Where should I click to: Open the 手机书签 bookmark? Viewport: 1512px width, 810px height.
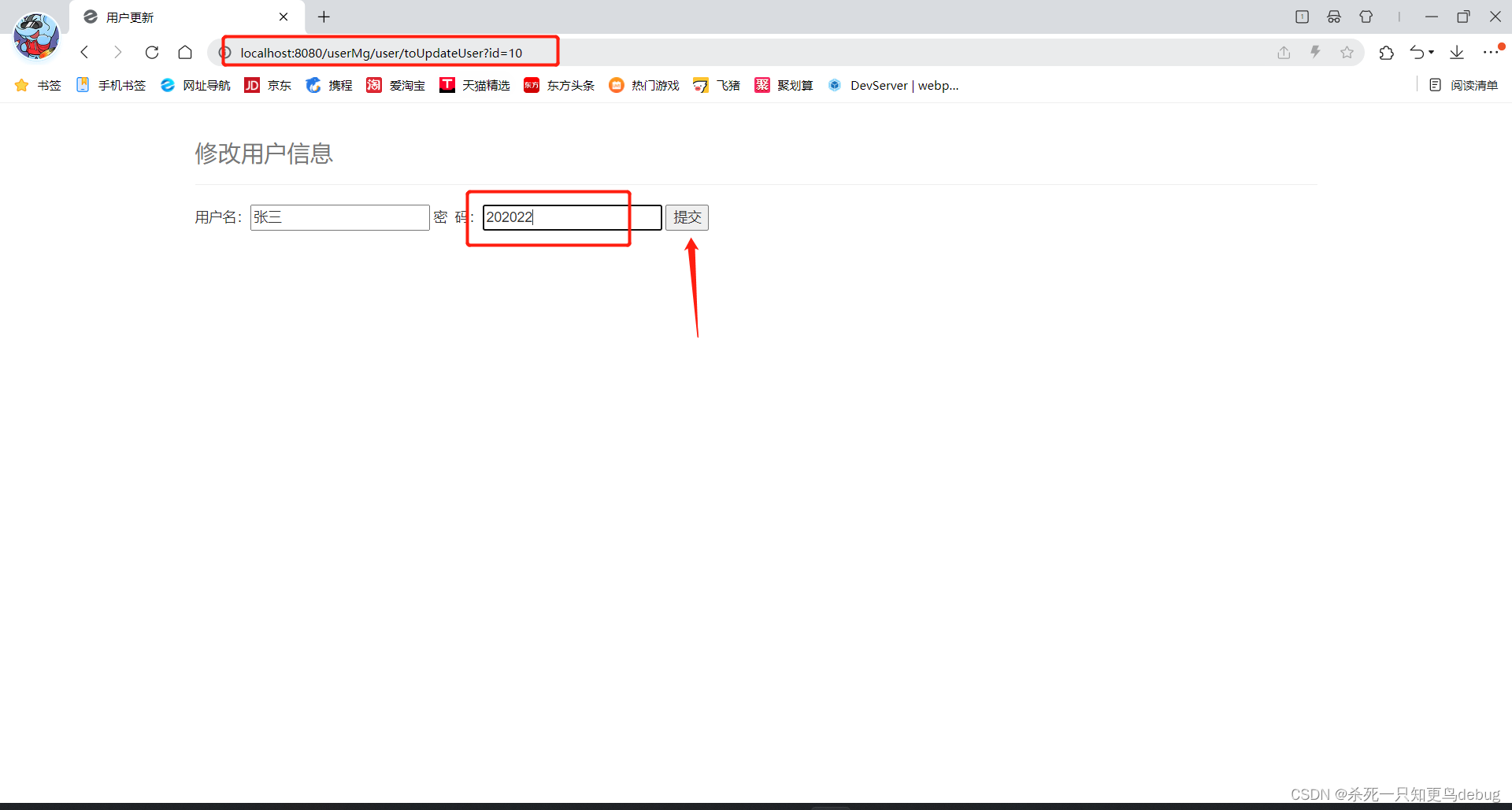[111, 85]
